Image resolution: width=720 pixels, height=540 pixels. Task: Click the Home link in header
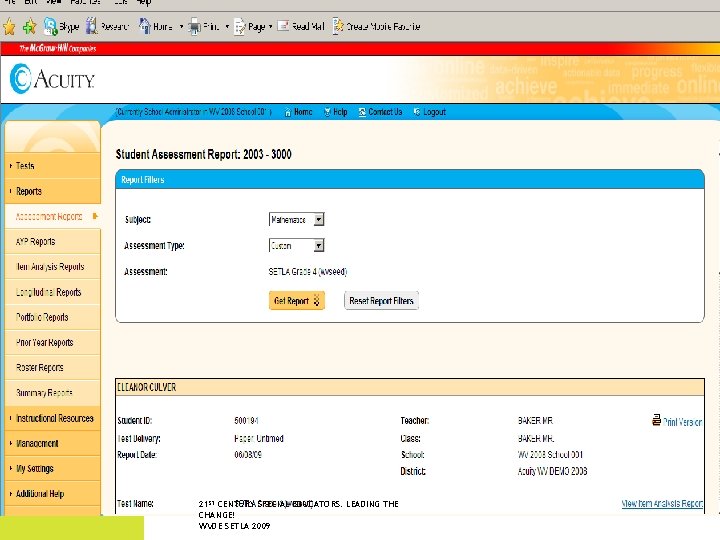[298, 112]
